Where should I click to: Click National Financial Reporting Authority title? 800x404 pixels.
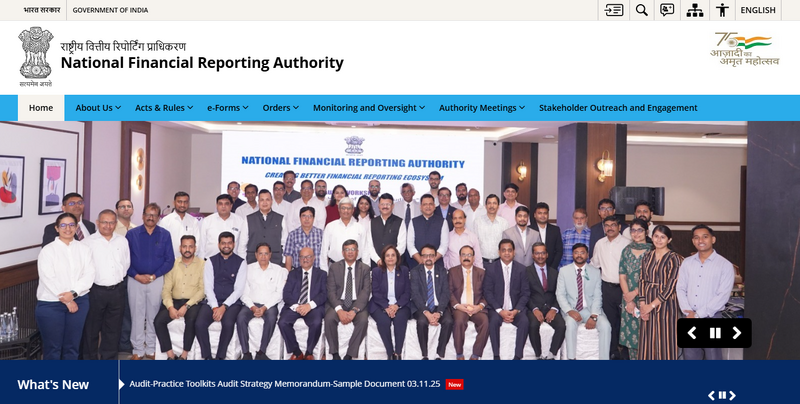tap(202, 63)
